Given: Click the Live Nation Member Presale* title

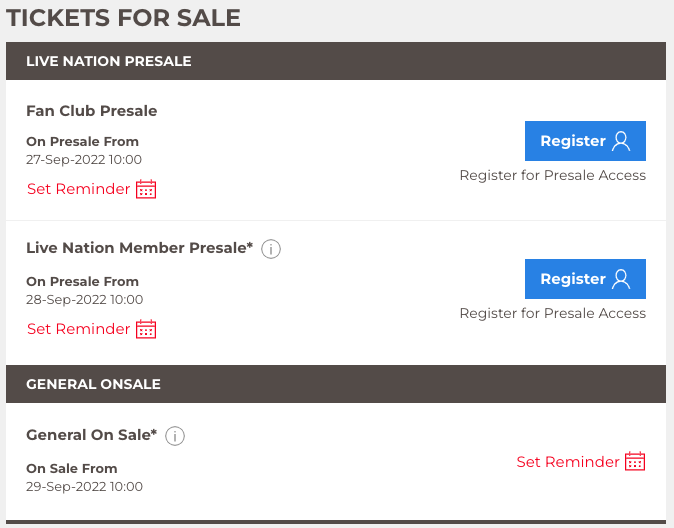Looking at the screenshot, I should [x=139, y=248].
